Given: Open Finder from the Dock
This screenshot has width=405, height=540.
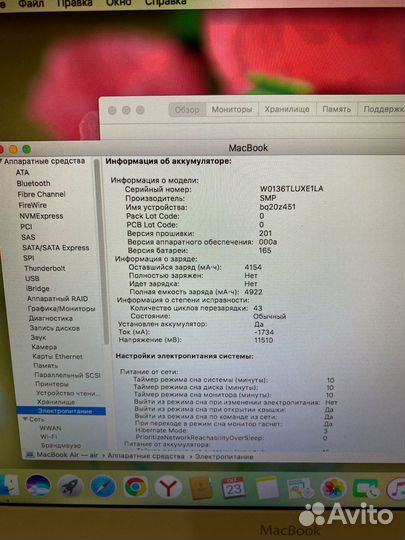Looking at the screenshot, I should click(x=8, y=485).
